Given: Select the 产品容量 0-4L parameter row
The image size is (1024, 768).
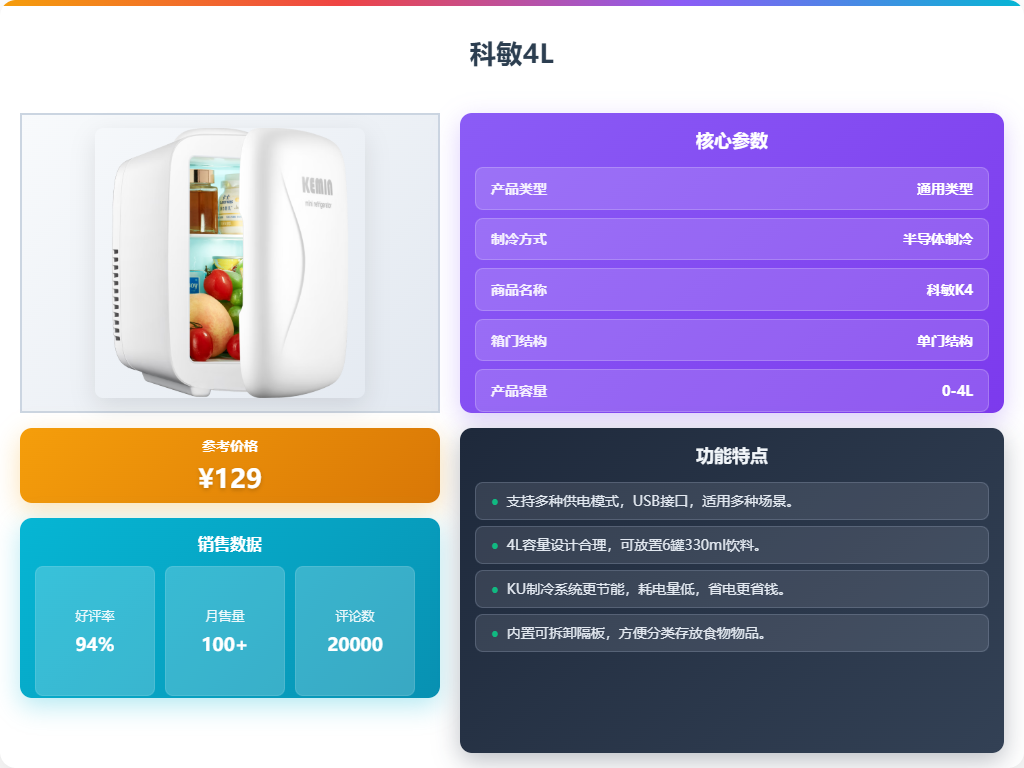Looking at the screenshot, I should [731, 391].
